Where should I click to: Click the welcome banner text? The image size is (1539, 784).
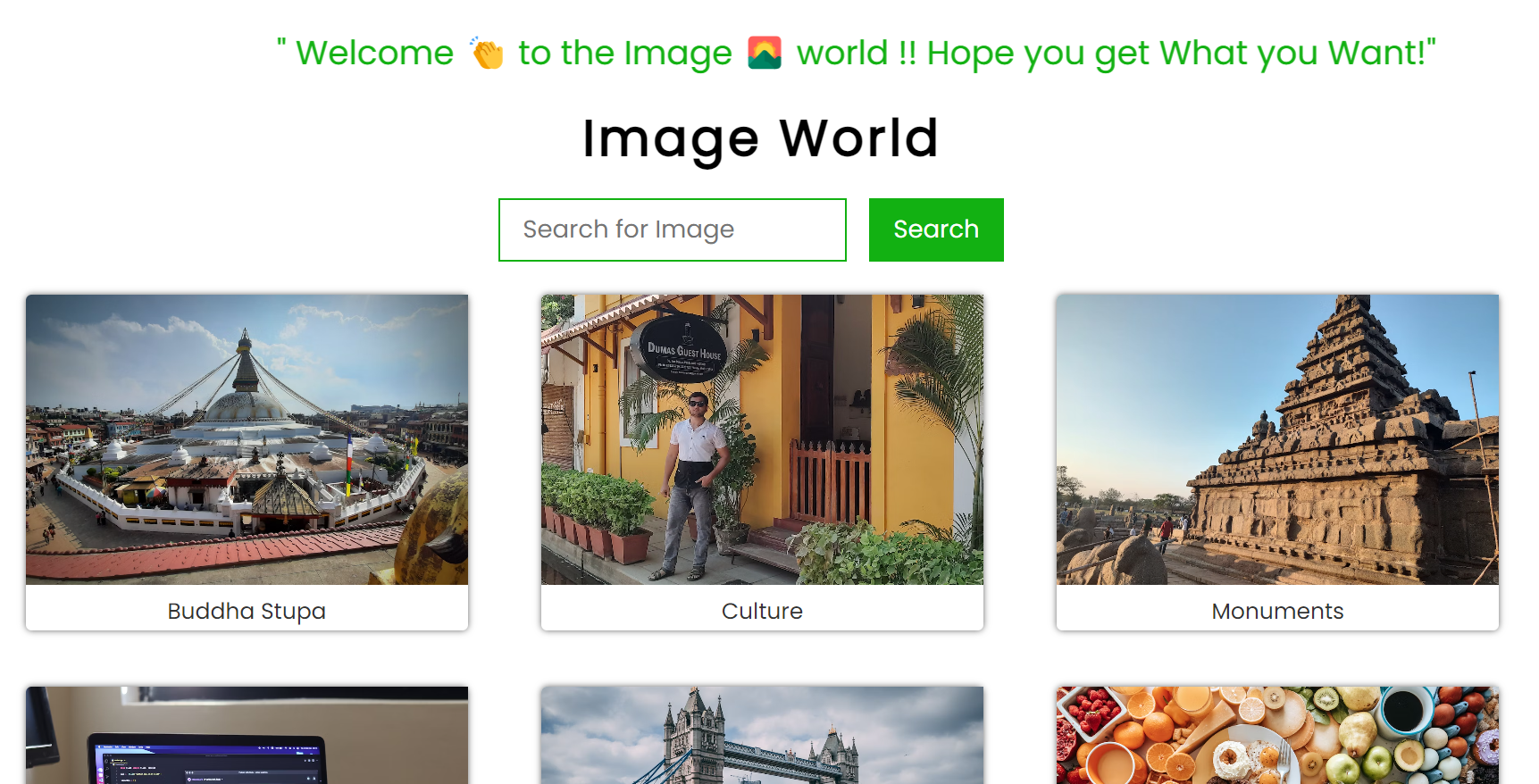pyautogui.click(x=857, y=53)
